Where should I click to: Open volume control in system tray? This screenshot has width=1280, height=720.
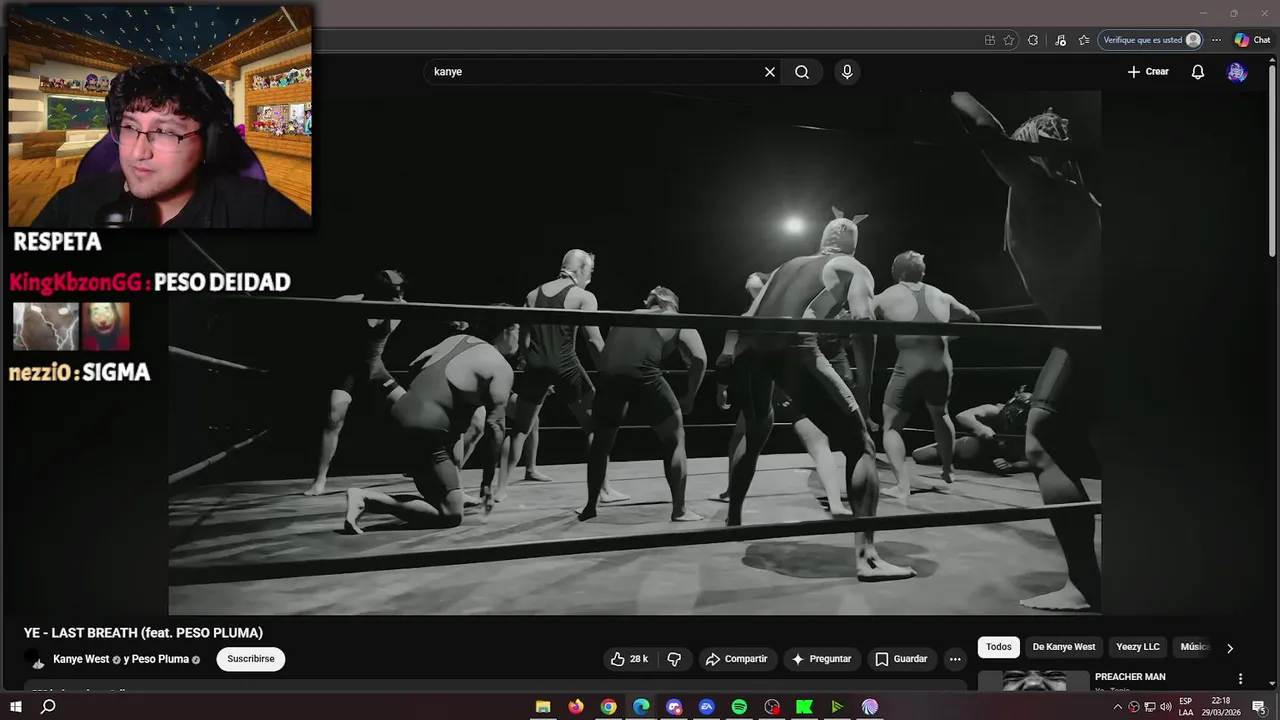point(1165,707)
